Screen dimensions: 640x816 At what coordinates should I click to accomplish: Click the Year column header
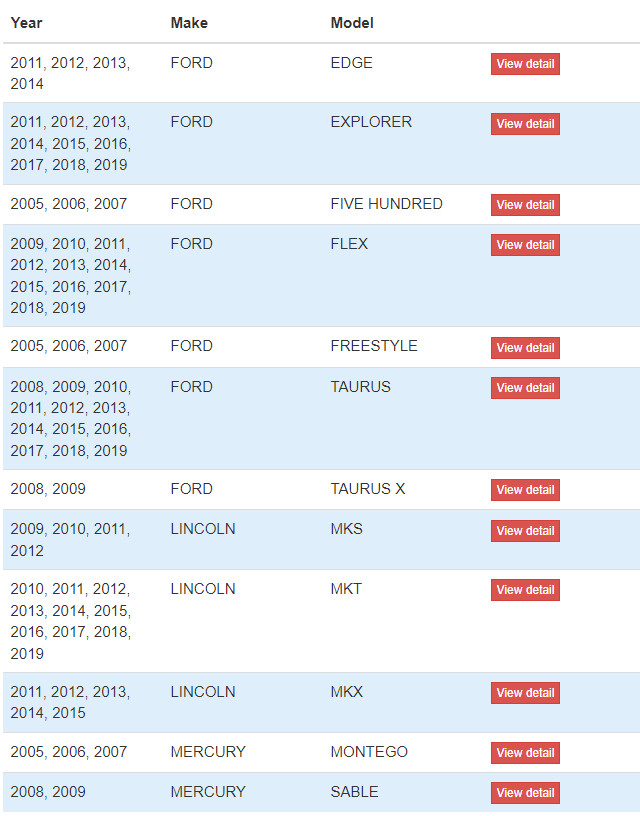point(27,23)
